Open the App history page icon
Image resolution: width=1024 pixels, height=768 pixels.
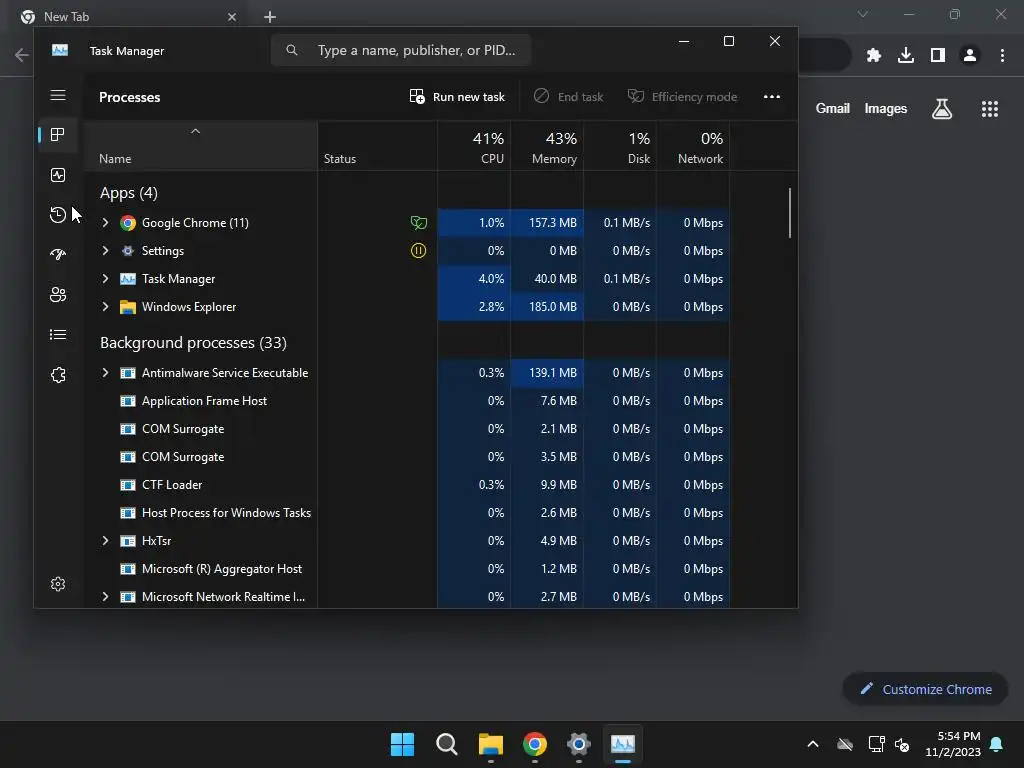[57, 215]
